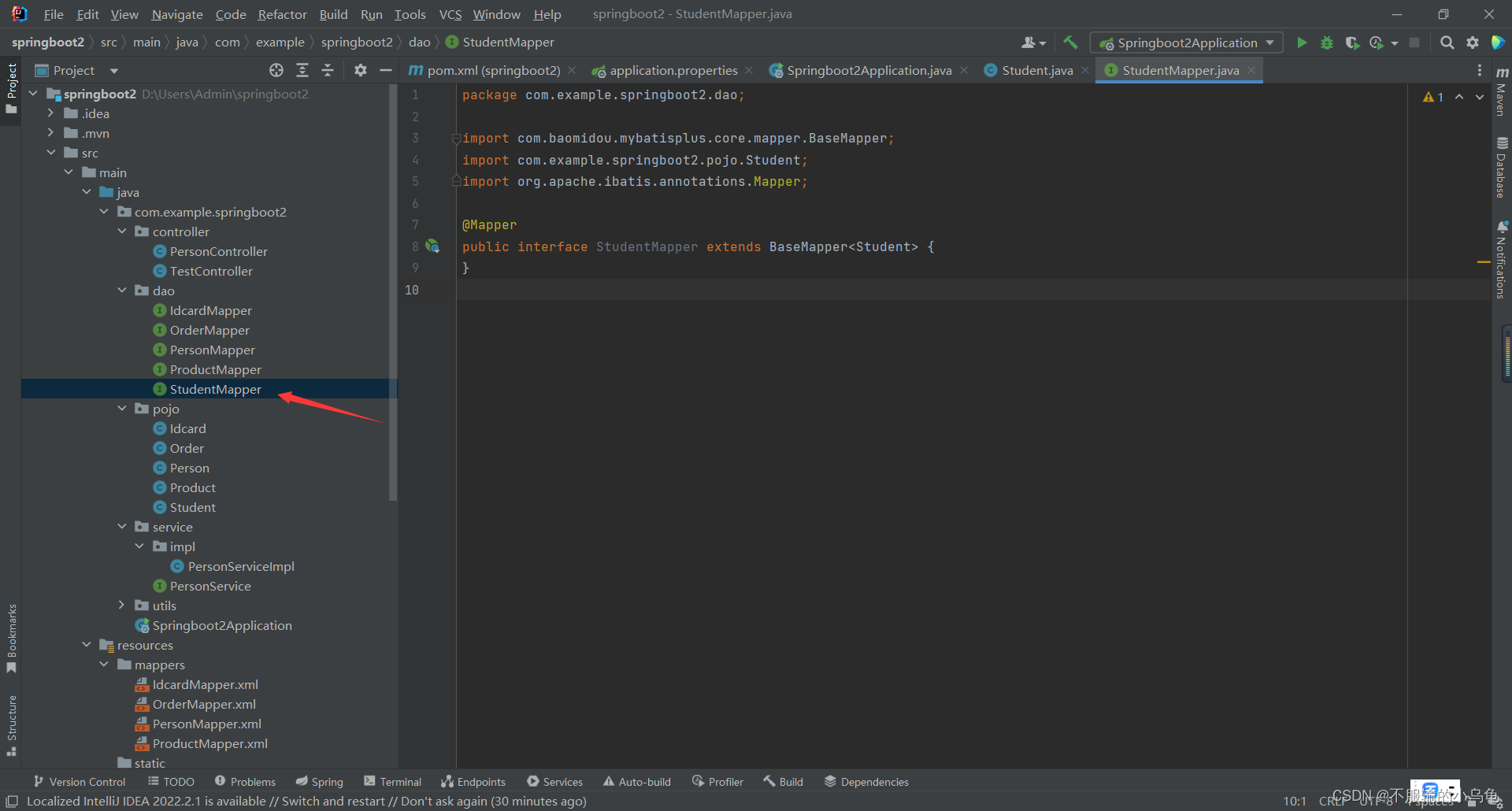Open the Refactor menu
Screen dimensions: 1512x811
282,14
